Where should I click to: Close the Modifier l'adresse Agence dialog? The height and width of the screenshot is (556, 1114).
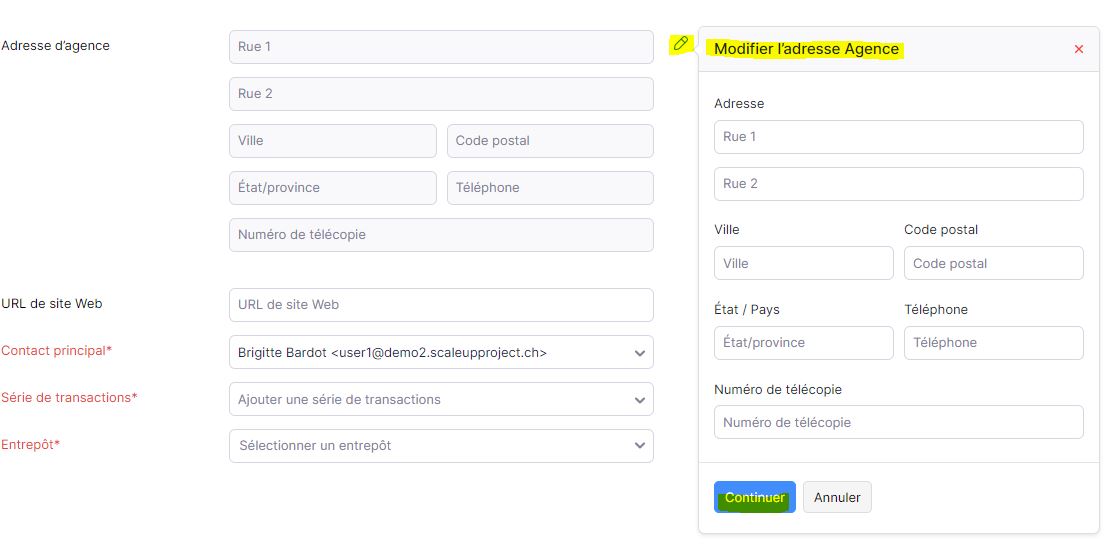pos(1078,49)
